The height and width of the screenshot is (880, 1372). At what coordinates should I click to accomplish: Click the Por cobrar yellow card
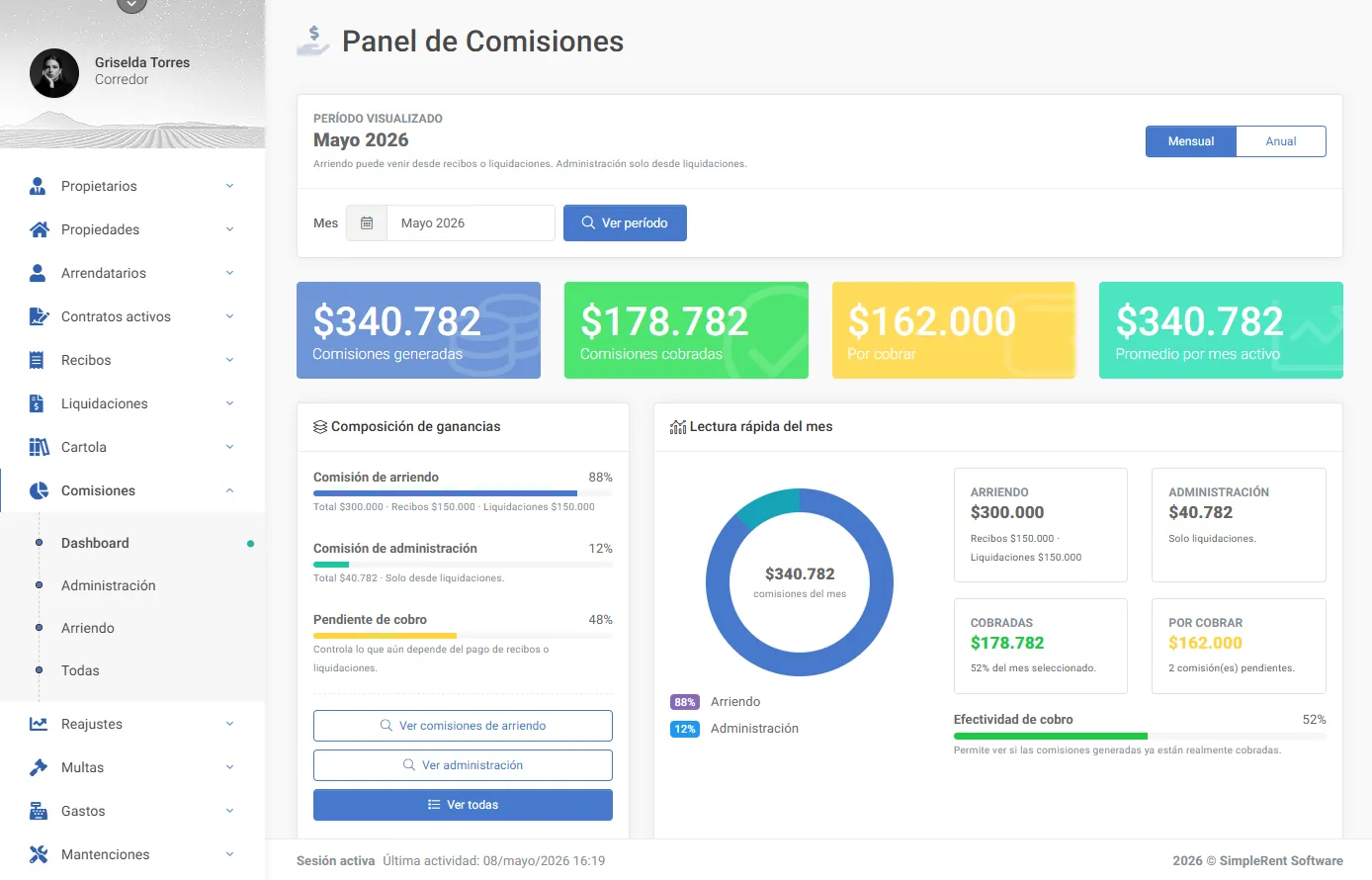[x=954, y=330]
